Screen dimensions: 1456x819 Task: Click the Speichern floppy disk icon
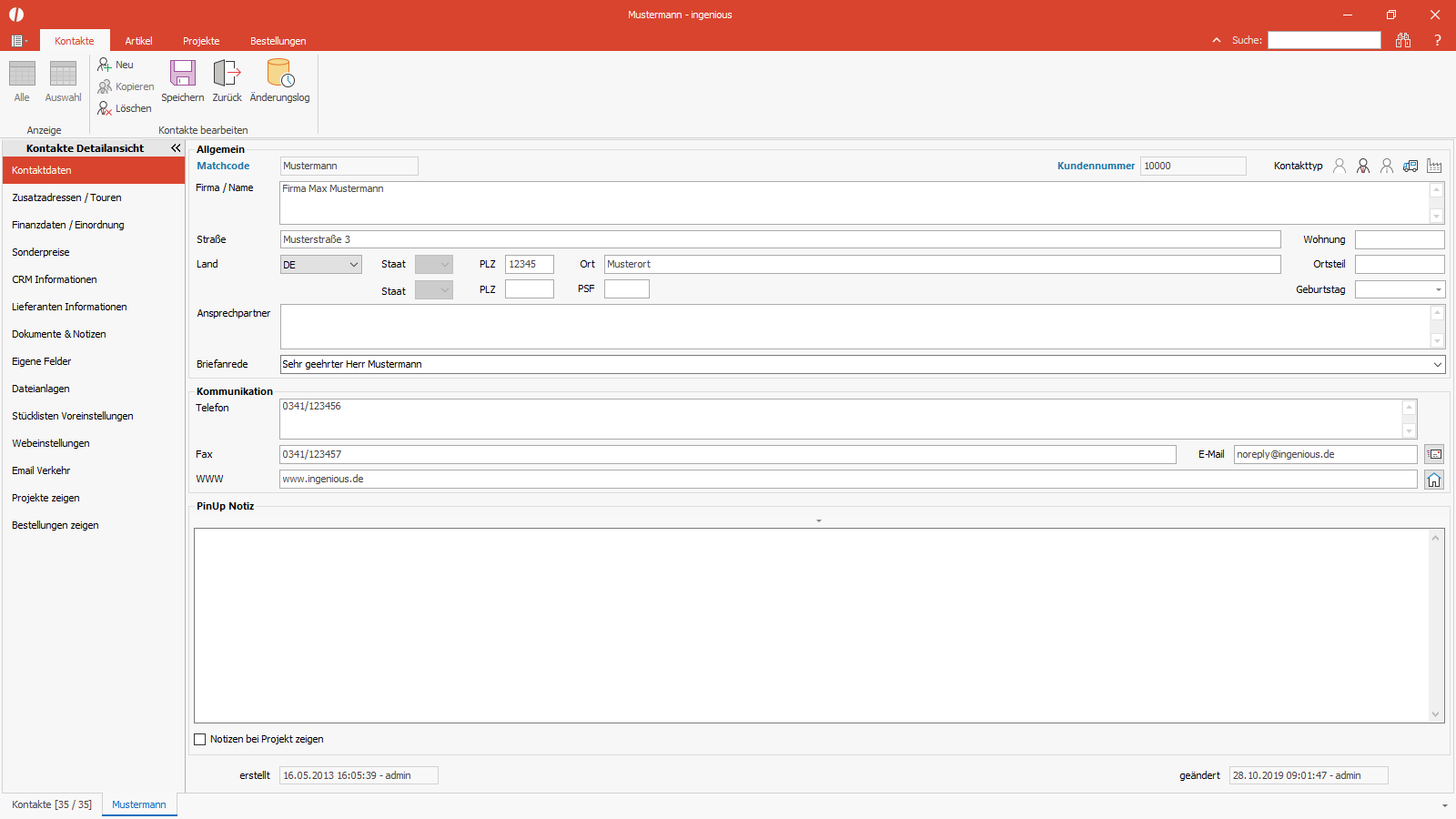click(183, 73)
